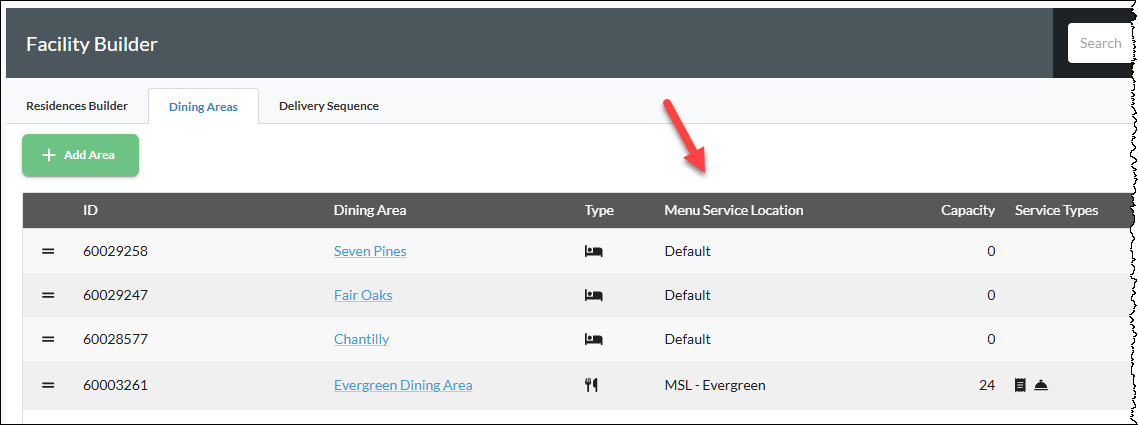The image size is (1138, 425).
Task: Click the ID column header
Action: point(91,210)
